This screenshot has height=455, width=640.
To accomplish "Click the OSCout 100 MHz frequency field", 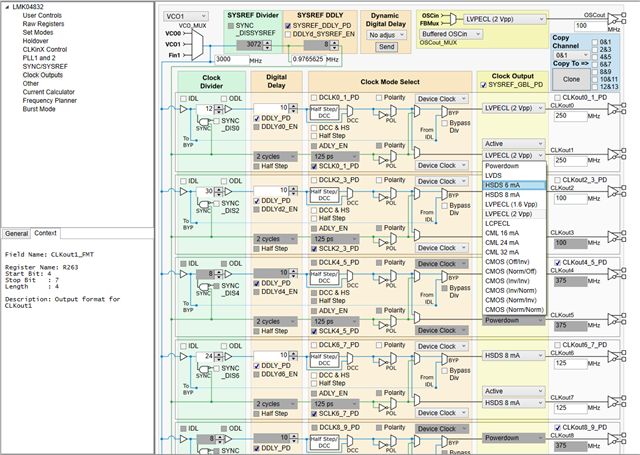I will point(591,26).
